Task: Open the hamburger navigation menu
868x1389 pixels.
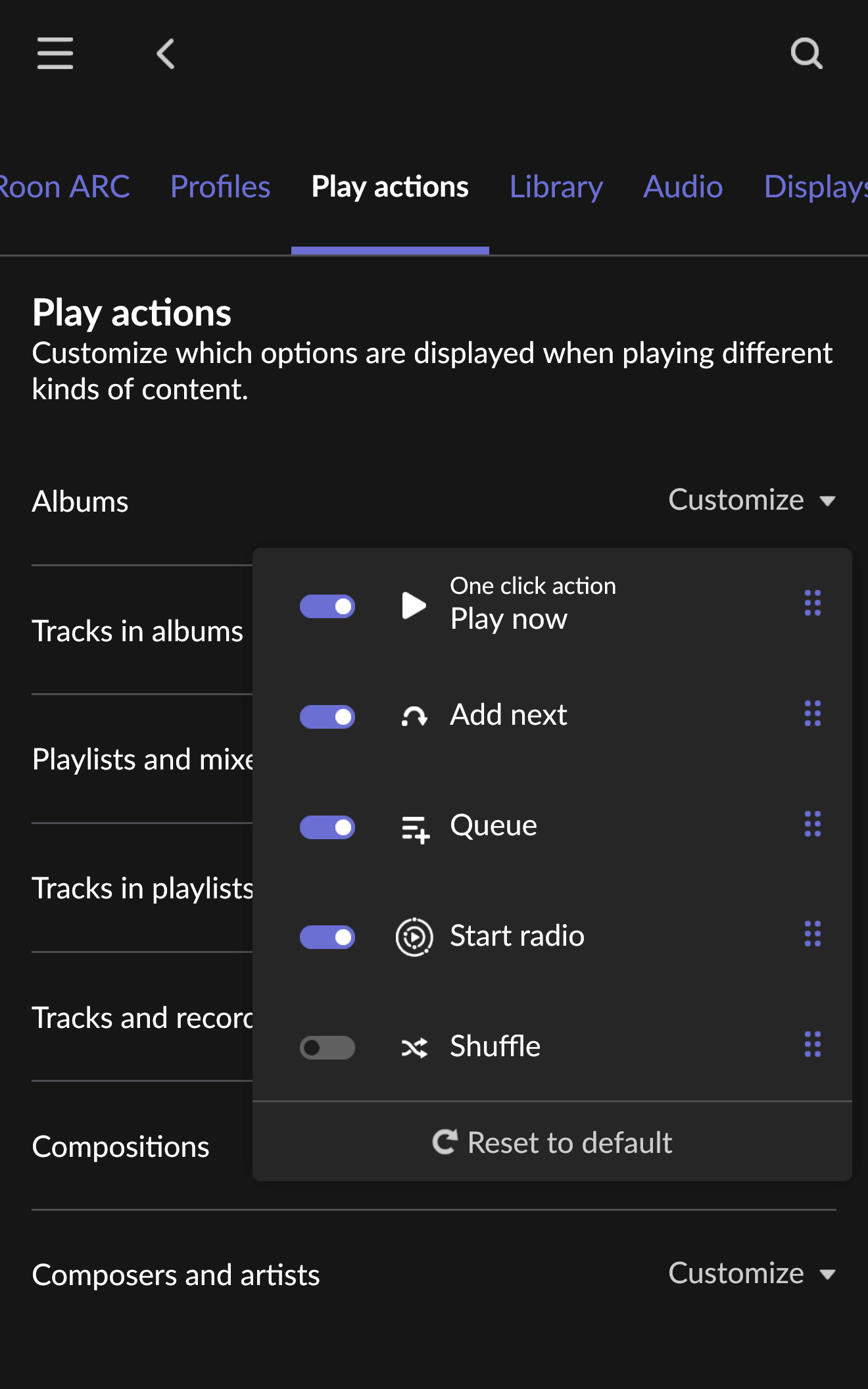Action: 55,53
